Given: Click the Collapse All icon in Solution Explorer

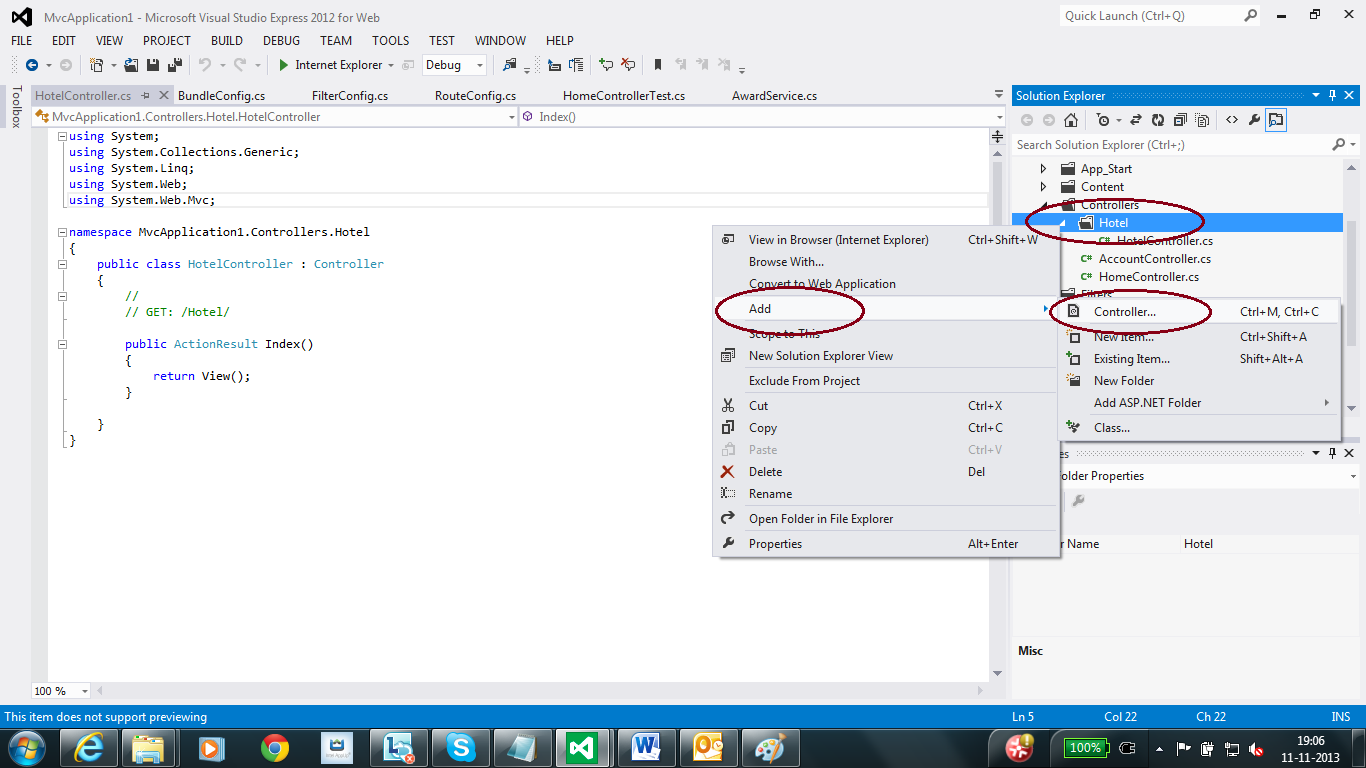Looking at the screenshot, I should point(1180,120).
